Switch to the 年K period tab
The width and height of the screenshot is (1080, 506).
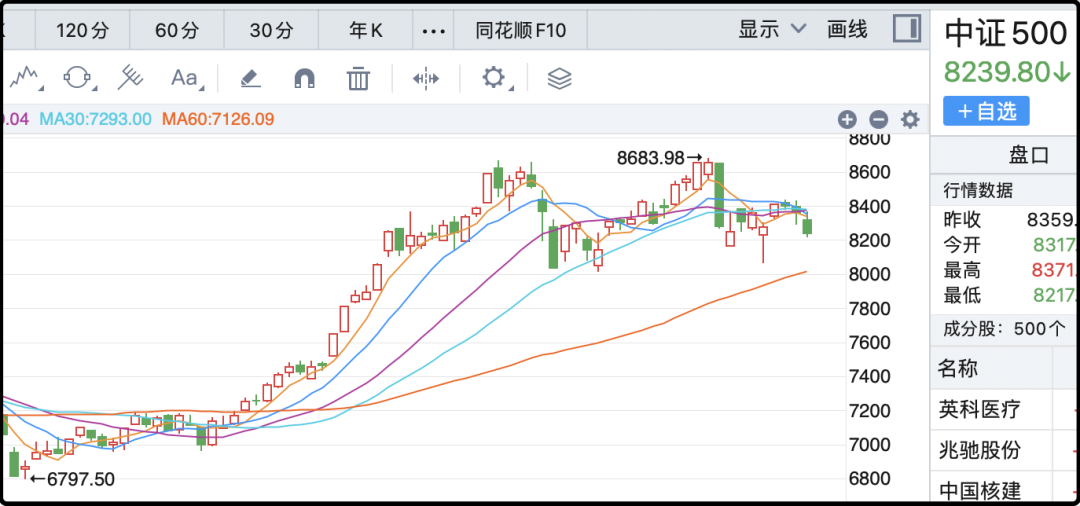(366, 30)
